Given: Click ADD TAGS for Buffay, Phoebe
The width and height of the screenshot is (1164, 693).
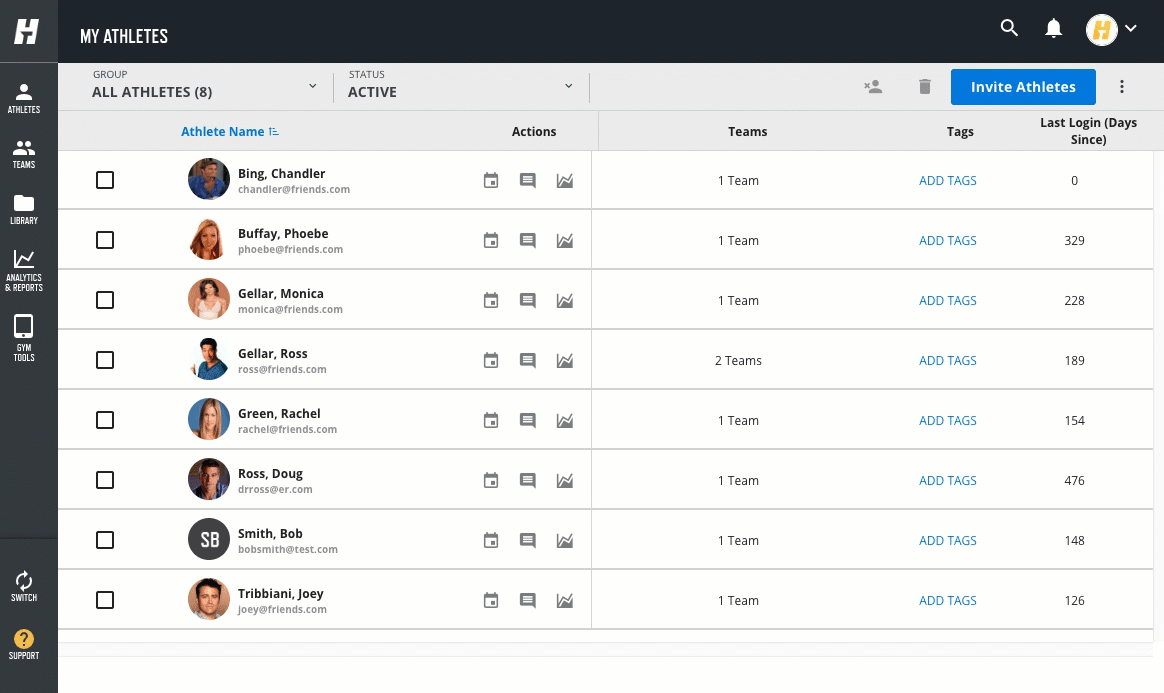Looking at the screenshot, I should click(x=947, y=240).
